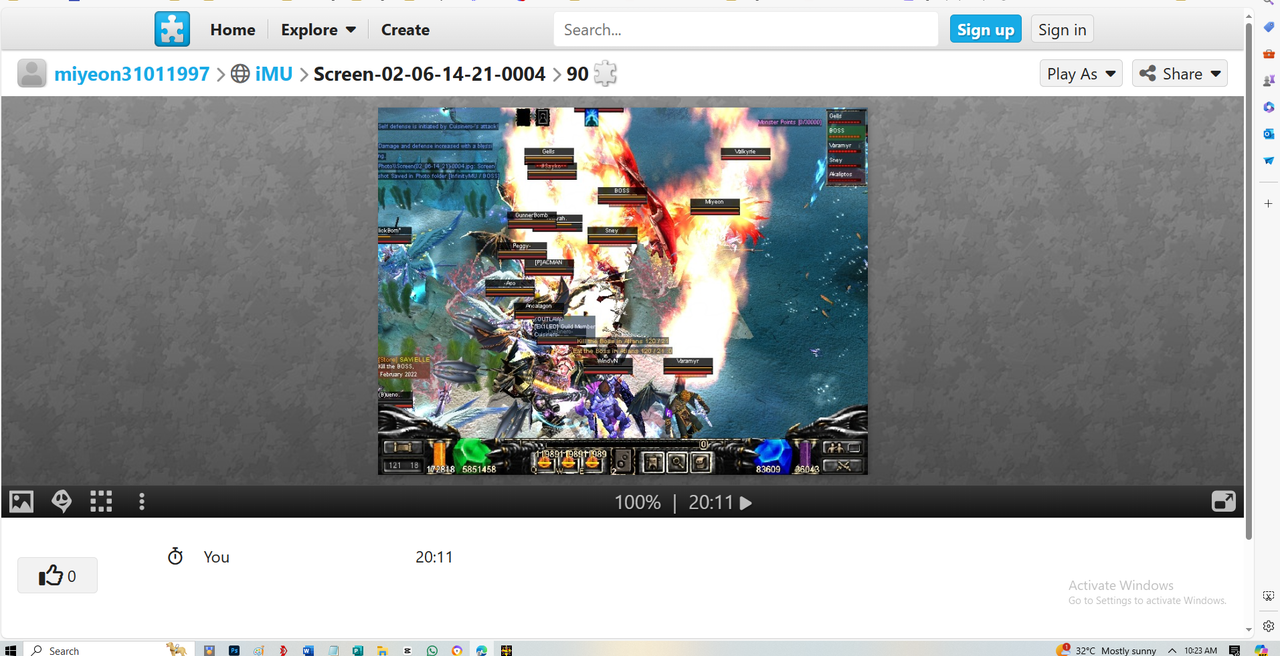Show the puzzle image preview
1280x656 pixels.
tap(22, 502)
